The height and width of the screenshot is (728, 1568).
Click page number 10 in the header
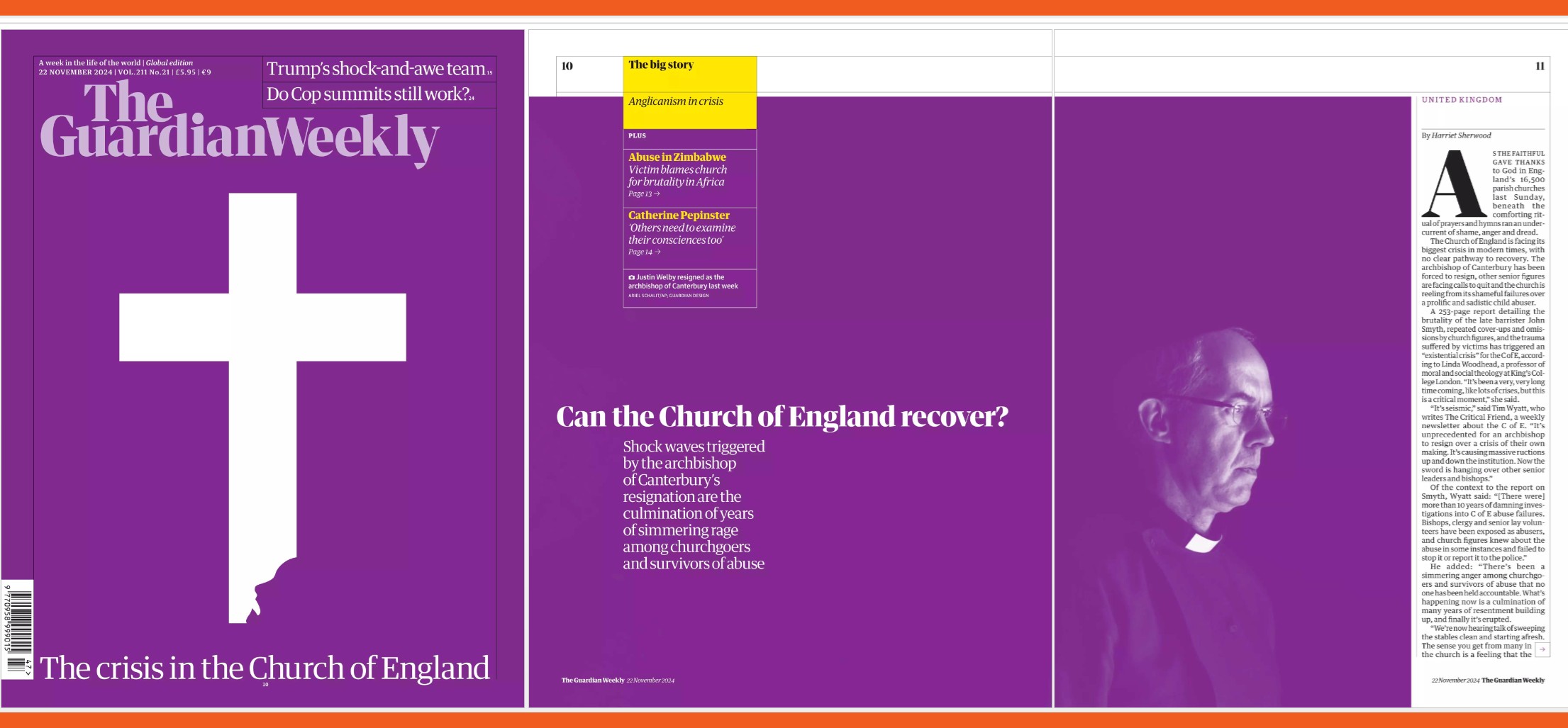pyautogui.click(x=567, y=66)
